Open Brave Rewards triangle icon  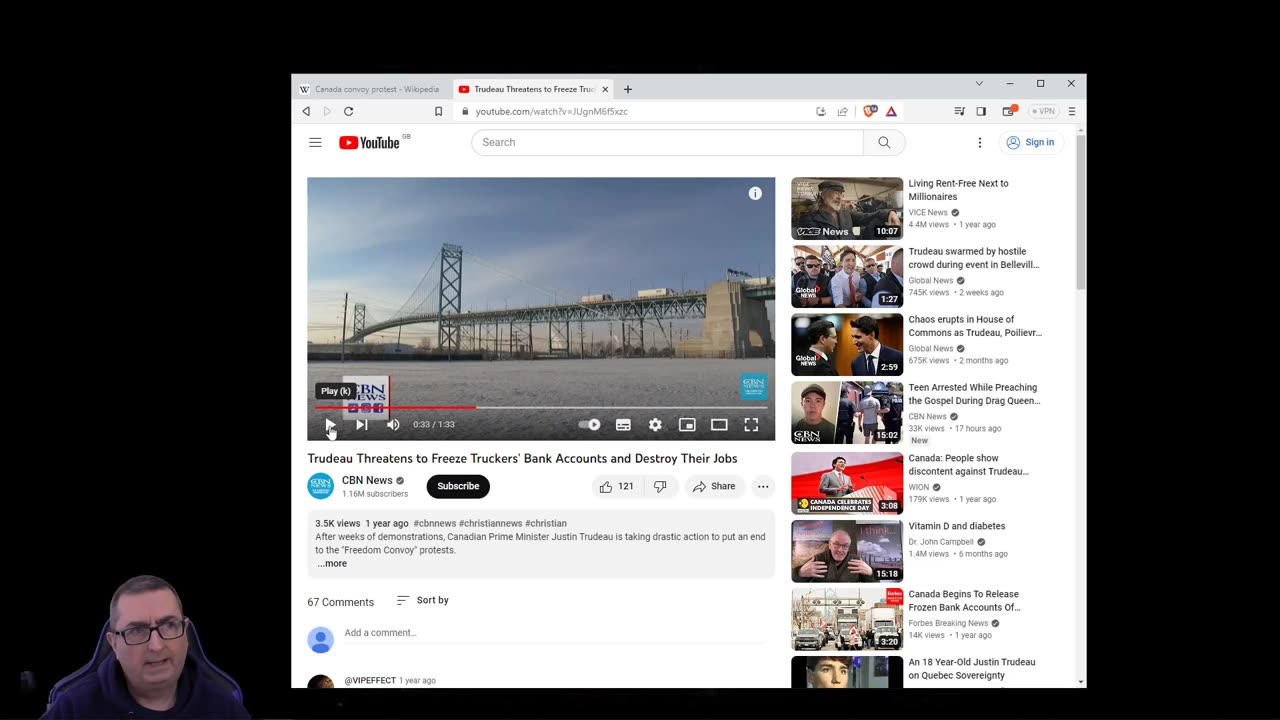click(891, 111)
